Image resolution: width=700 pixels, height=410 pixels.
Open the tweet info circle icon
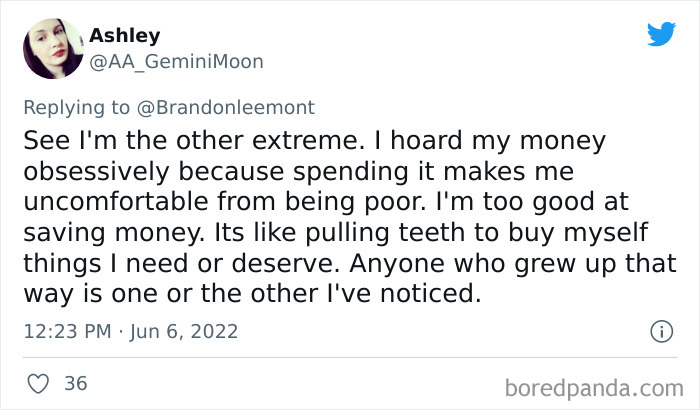coord(660,330)
